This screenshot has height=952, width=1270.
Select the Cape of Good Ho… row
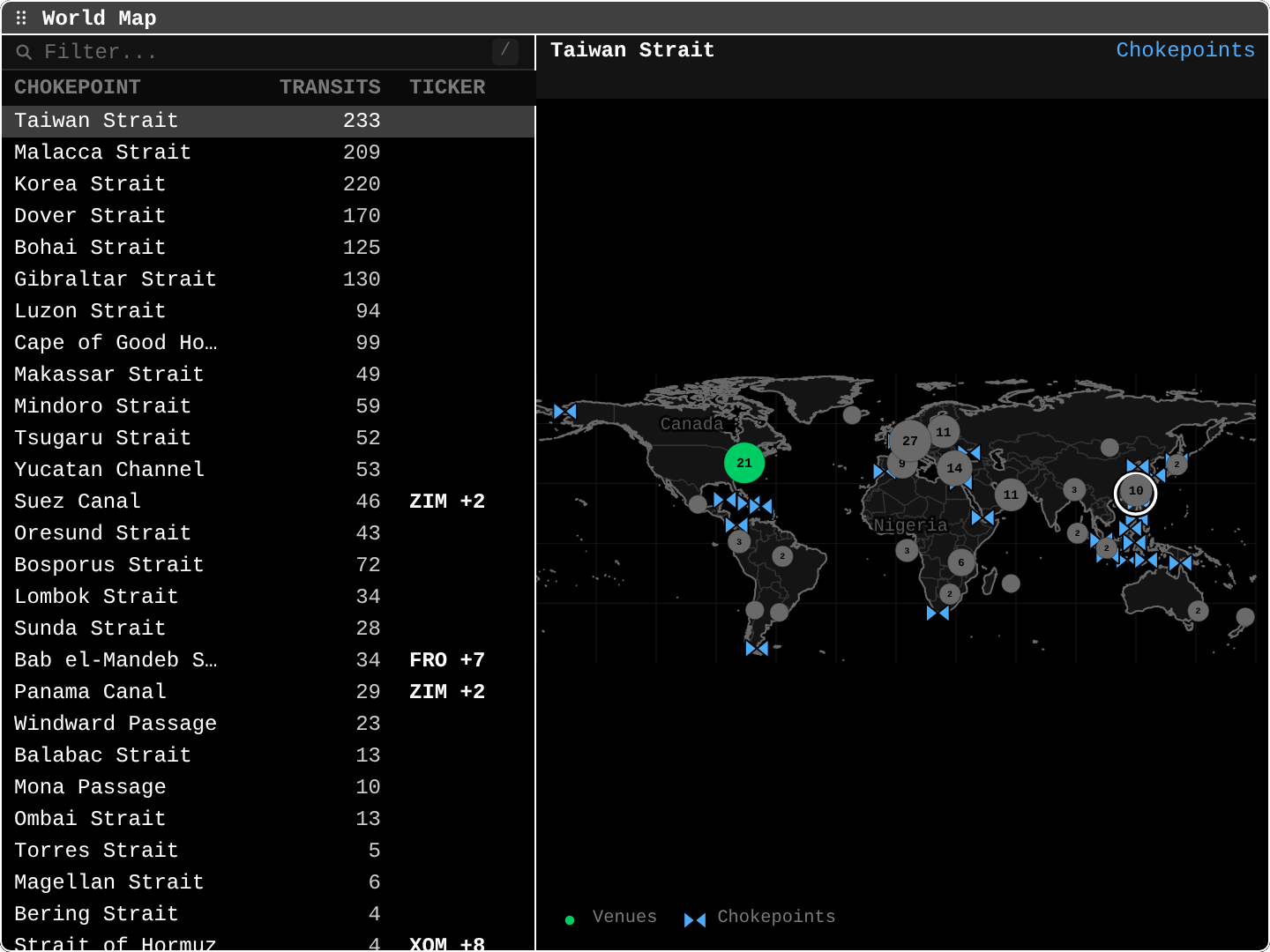[268, 343]
